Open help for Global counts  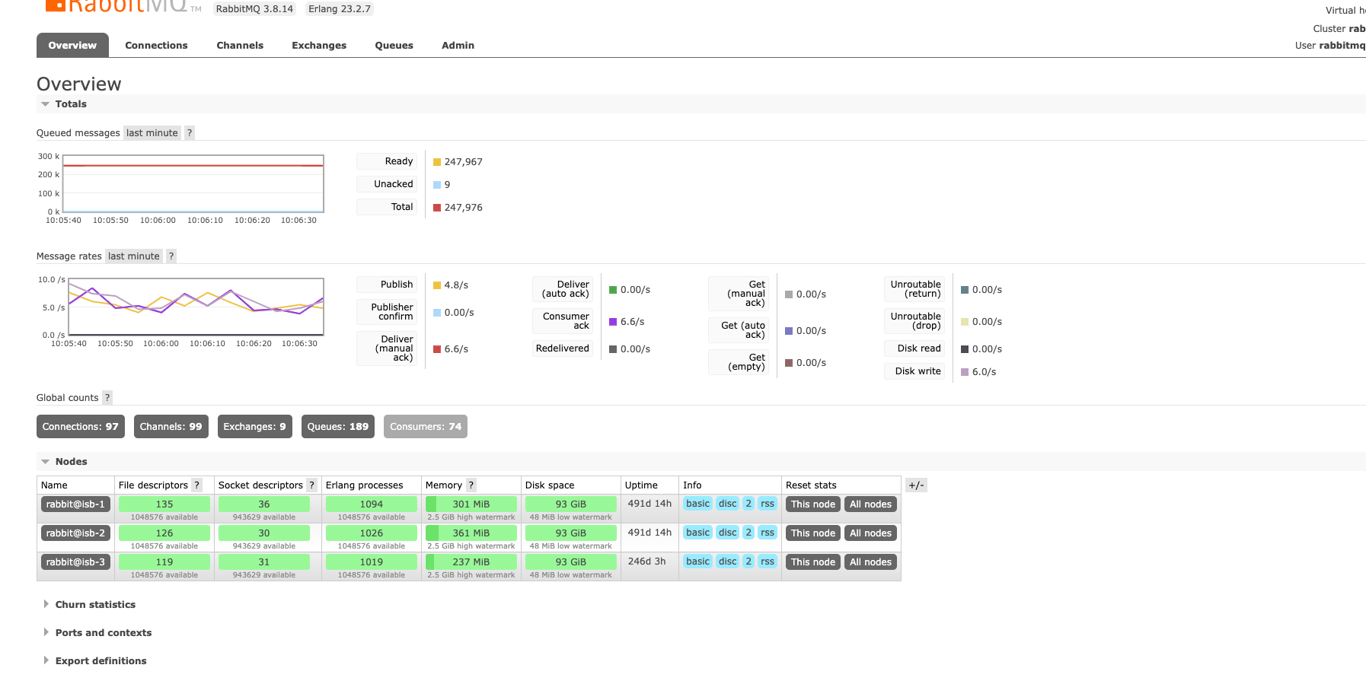click(107, 398)
